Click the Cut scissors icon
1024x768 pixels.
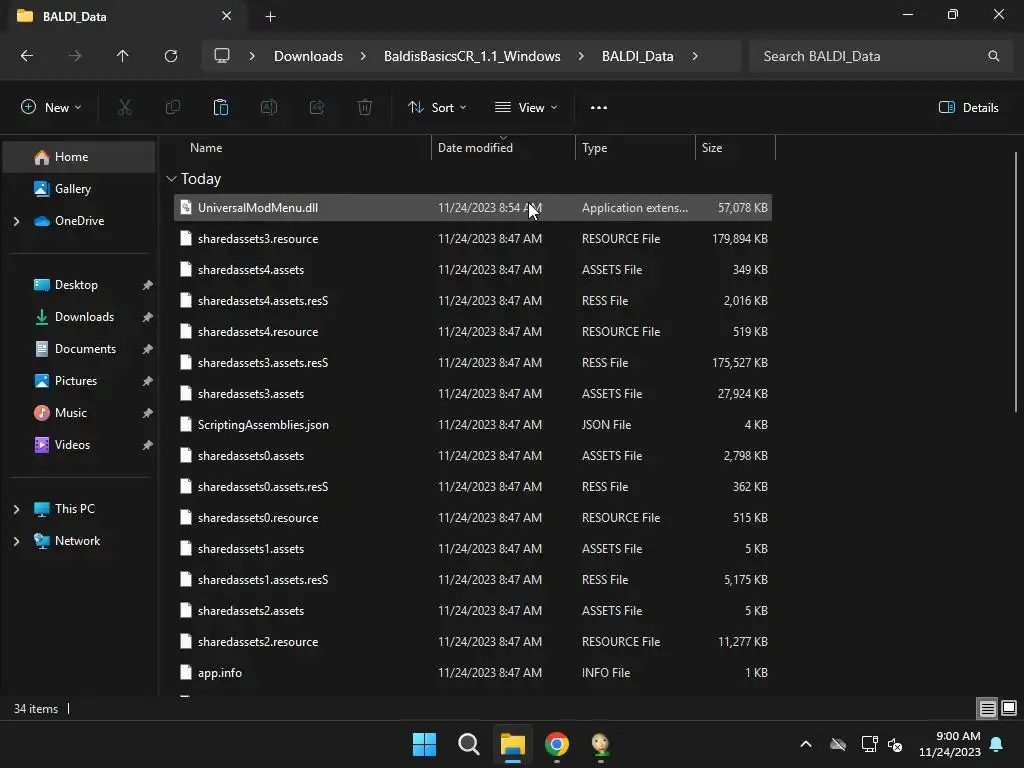(x=124, y=107)
